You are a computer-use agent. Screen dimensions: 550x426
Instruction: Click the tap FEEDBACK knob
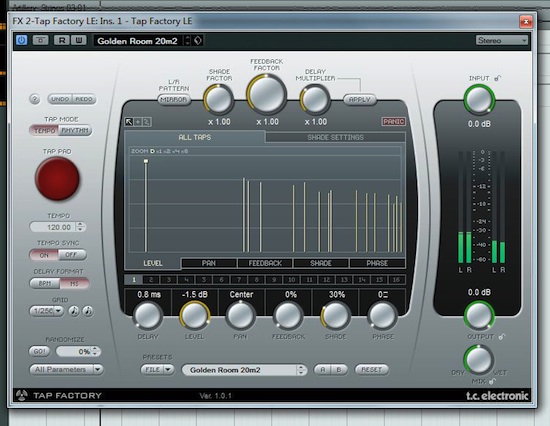[288, 315]
